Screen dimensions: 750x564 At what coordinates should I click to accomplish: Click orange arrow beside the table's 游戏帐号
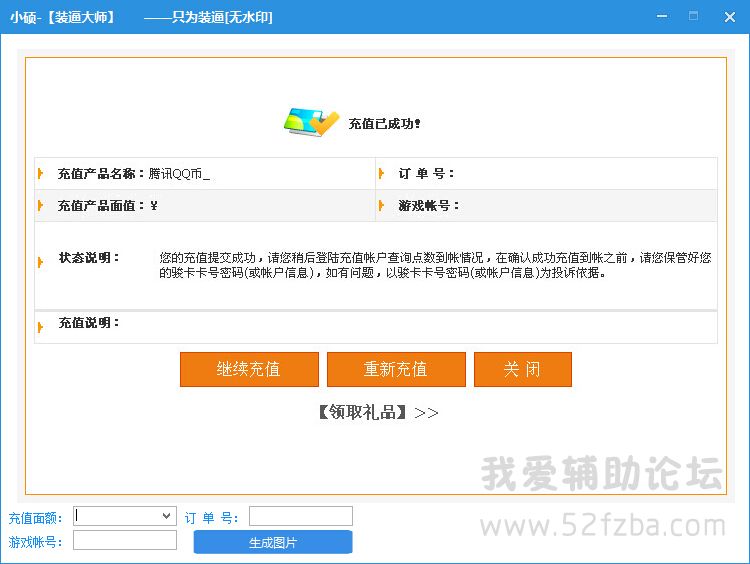pos(381,206)
